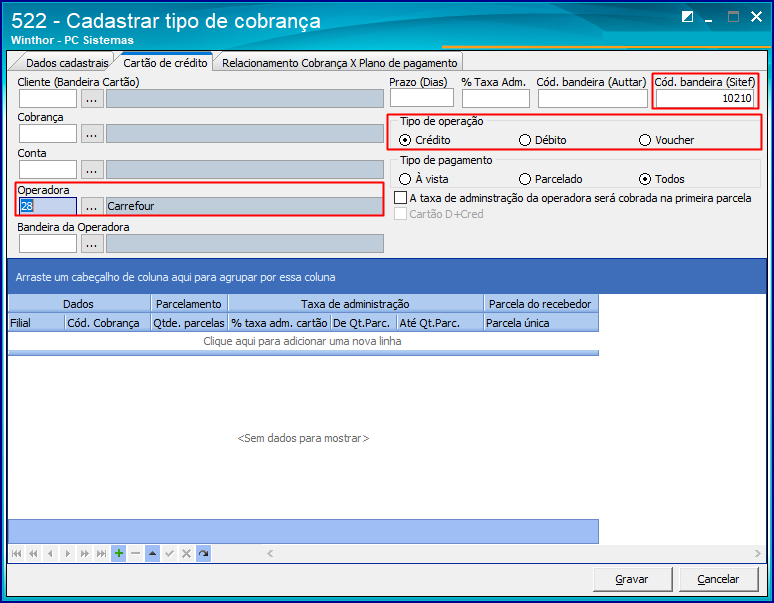Select Débito operation type

click(x=542, y=140)
